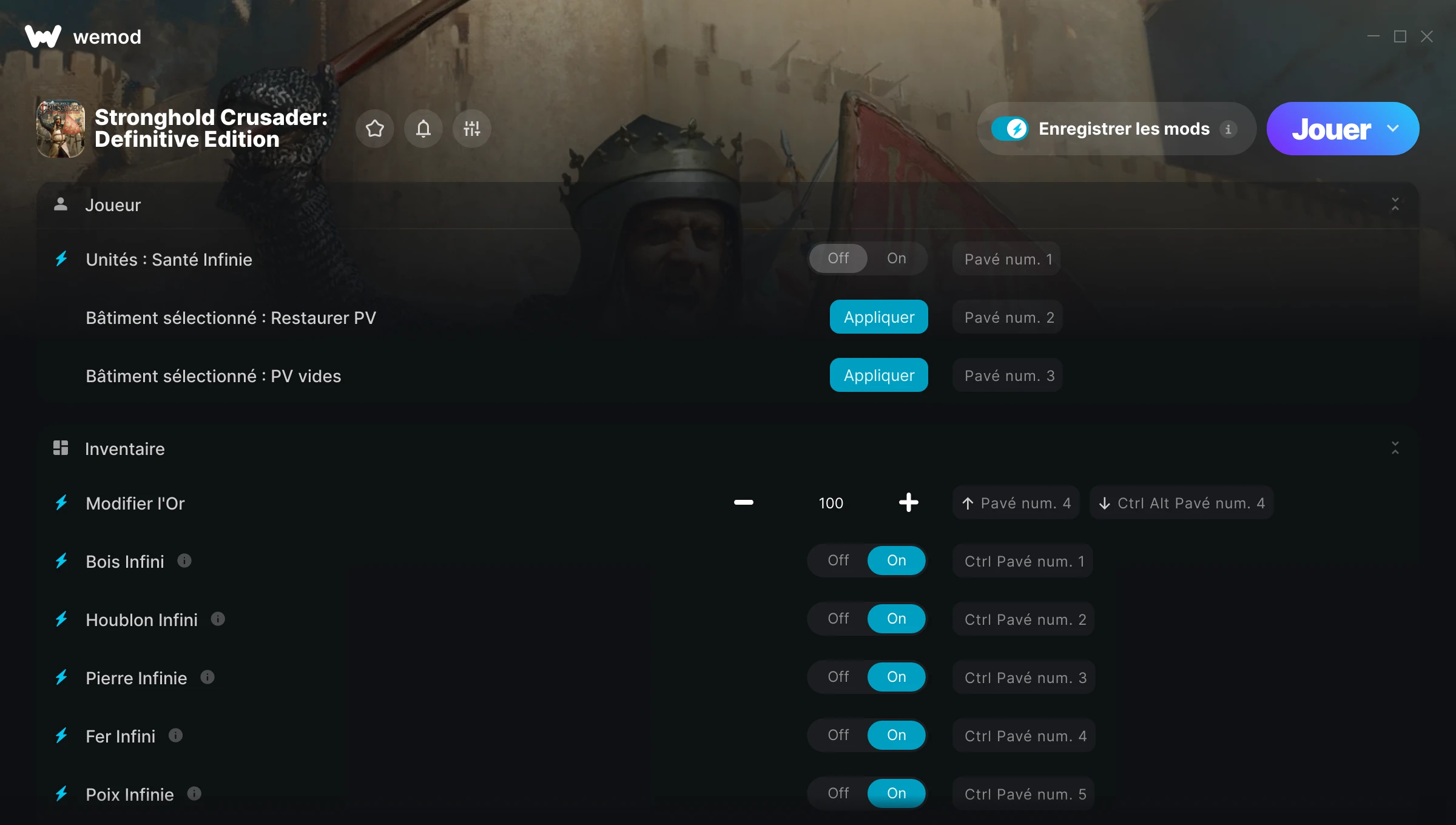Viewport: 1456px width, 825px height.
Task: Click the info icon beside Enregistrer les mods
Action: click(1228, 129)
